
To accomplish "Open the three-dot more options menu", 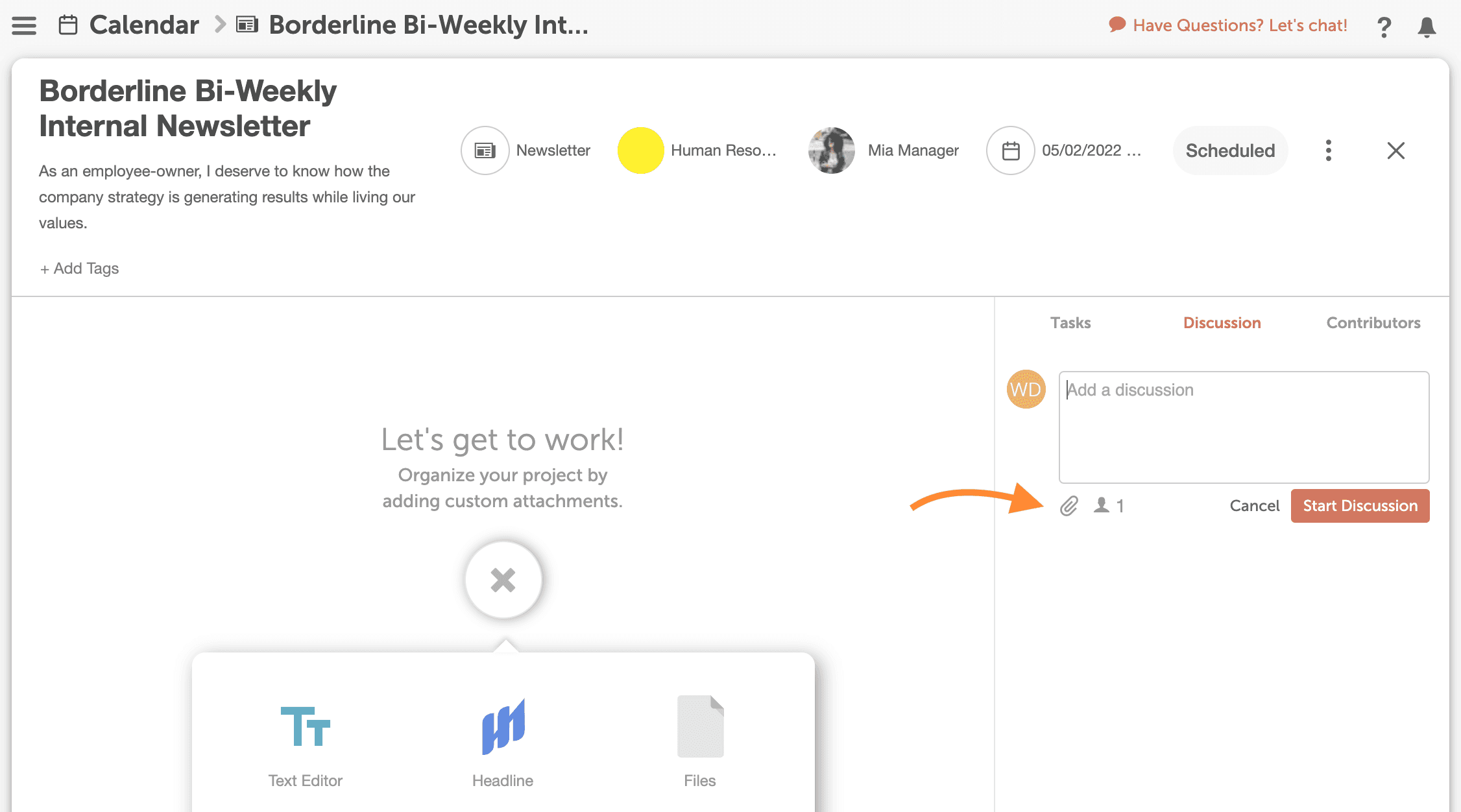I will tap(1329, 150).
